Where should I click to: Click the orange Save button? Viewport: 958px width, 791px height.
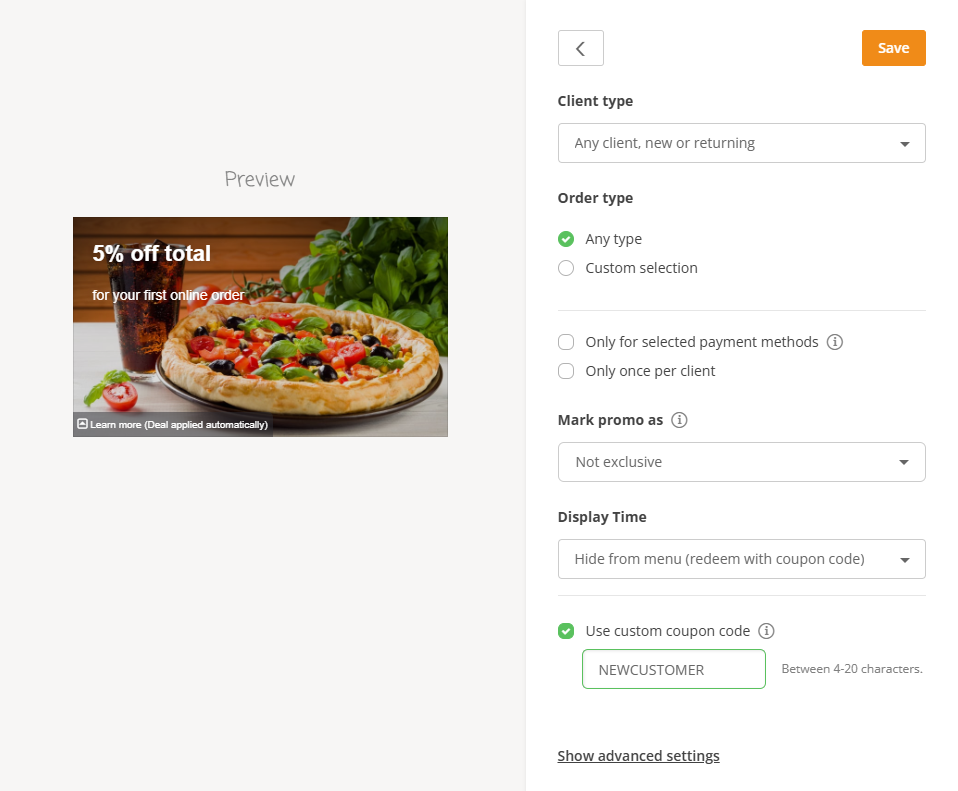pyautogui.click(x=893, y=48)
